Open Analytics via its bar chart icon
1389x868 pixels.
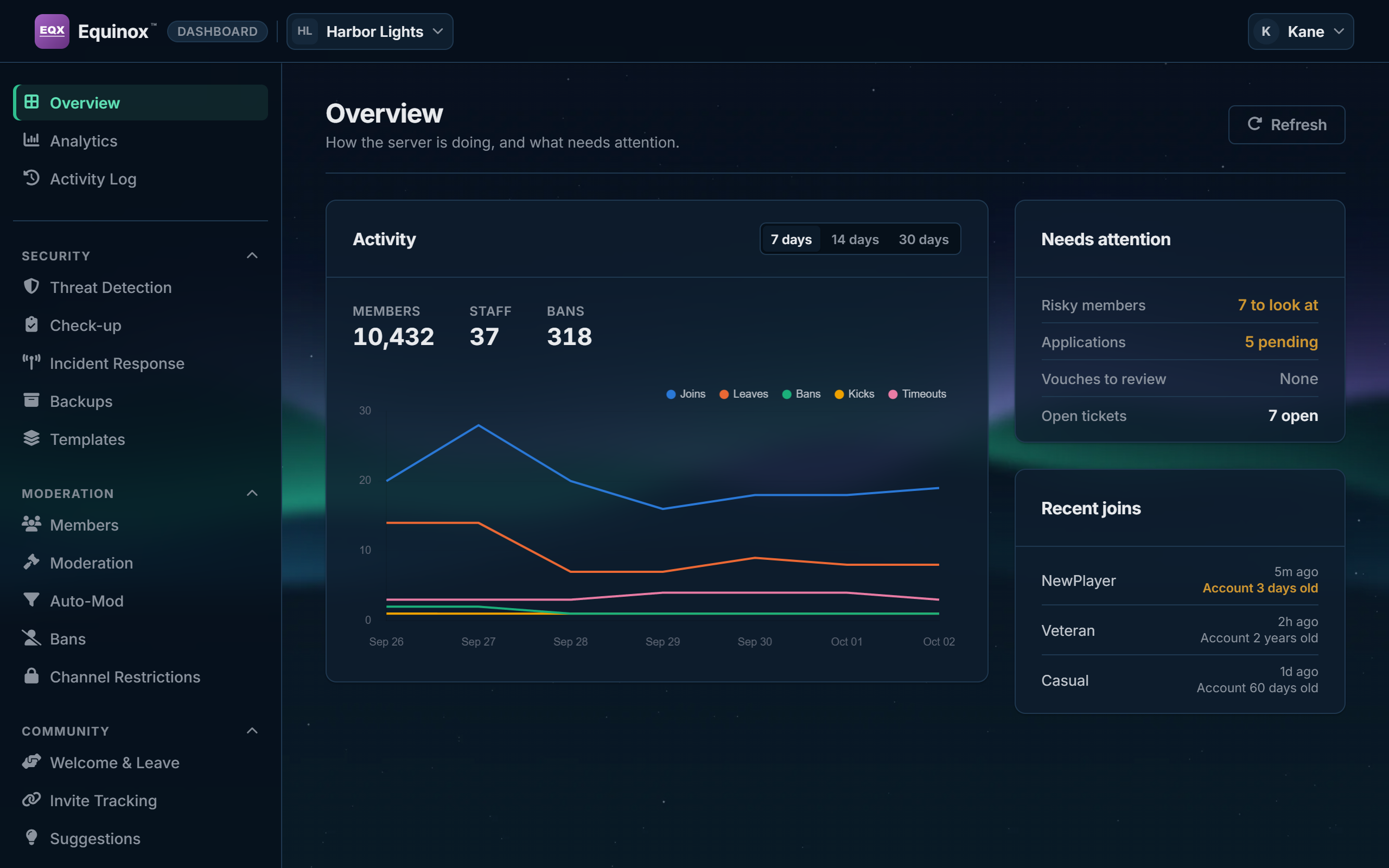(31, 140)
